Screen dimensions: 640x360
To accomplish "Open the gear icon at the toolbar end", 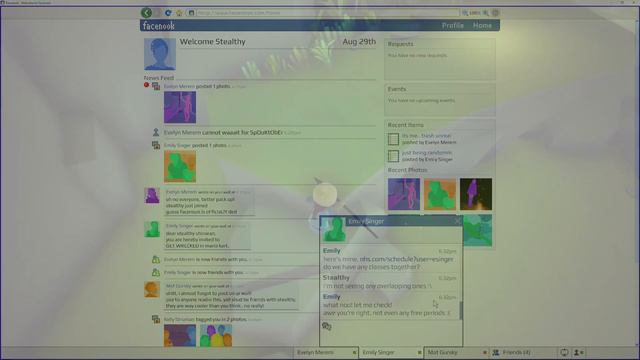I will [495, 13].
